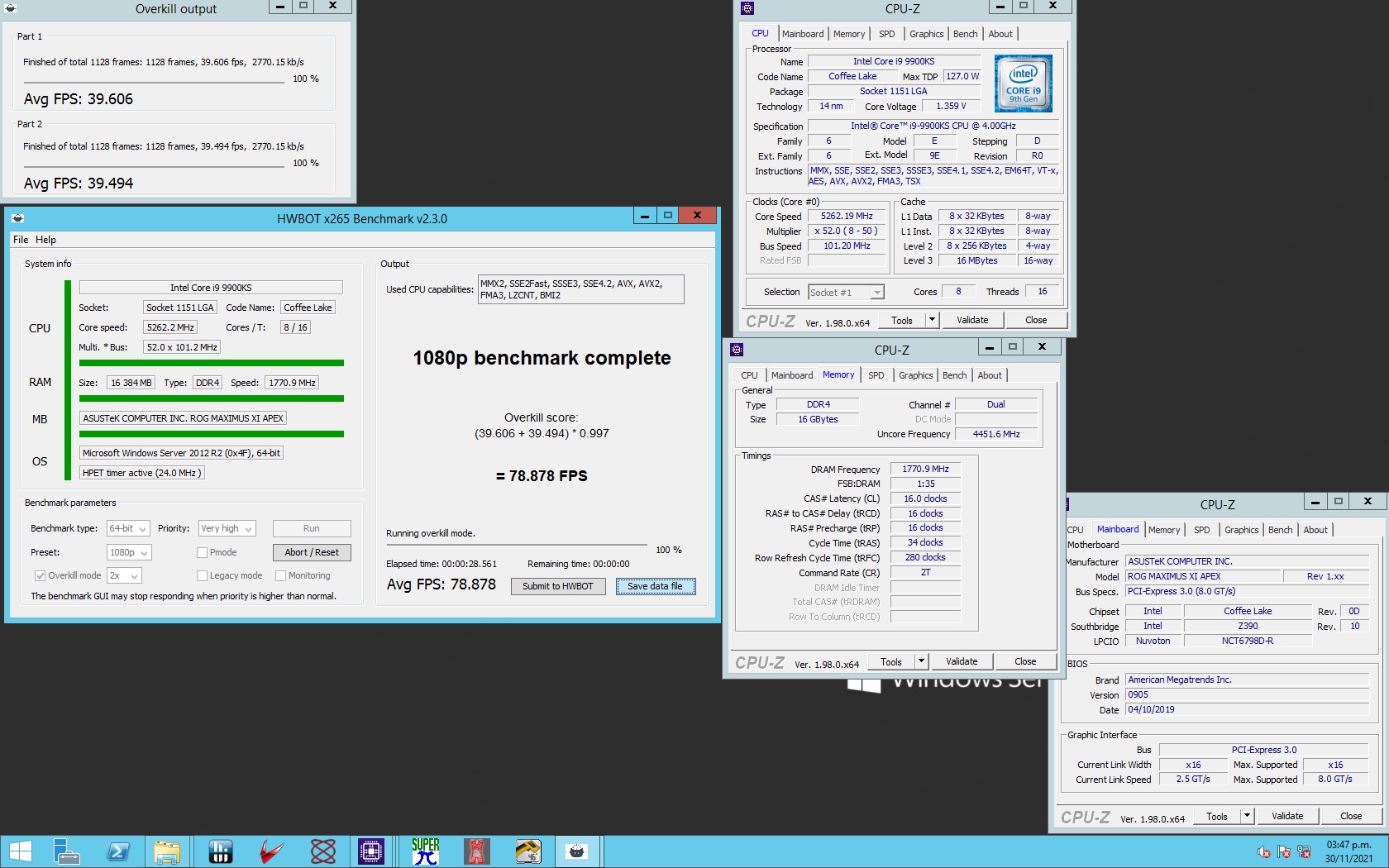Image resolution: width=1389 pixels, height=868 pixels.
Task: Toggle the Overkill mode checkbox
Action: coord(40,575)
